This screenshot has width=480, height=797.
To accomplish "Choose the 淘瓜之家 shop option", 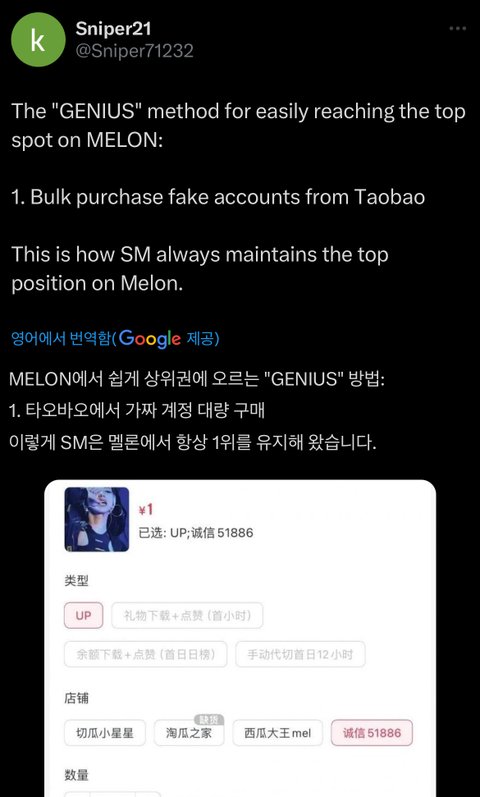I will point(189,733).
